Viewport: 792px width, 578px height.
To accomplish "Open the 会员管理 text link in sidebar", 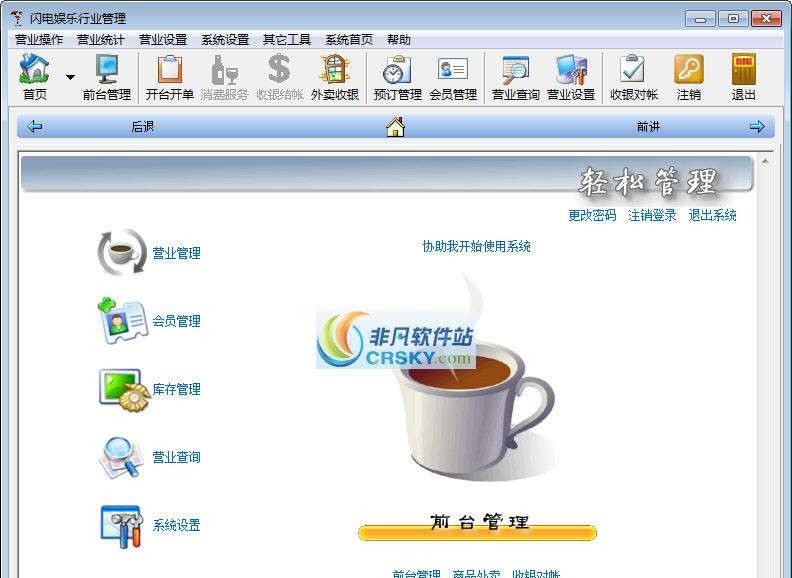I will (176, 321).
